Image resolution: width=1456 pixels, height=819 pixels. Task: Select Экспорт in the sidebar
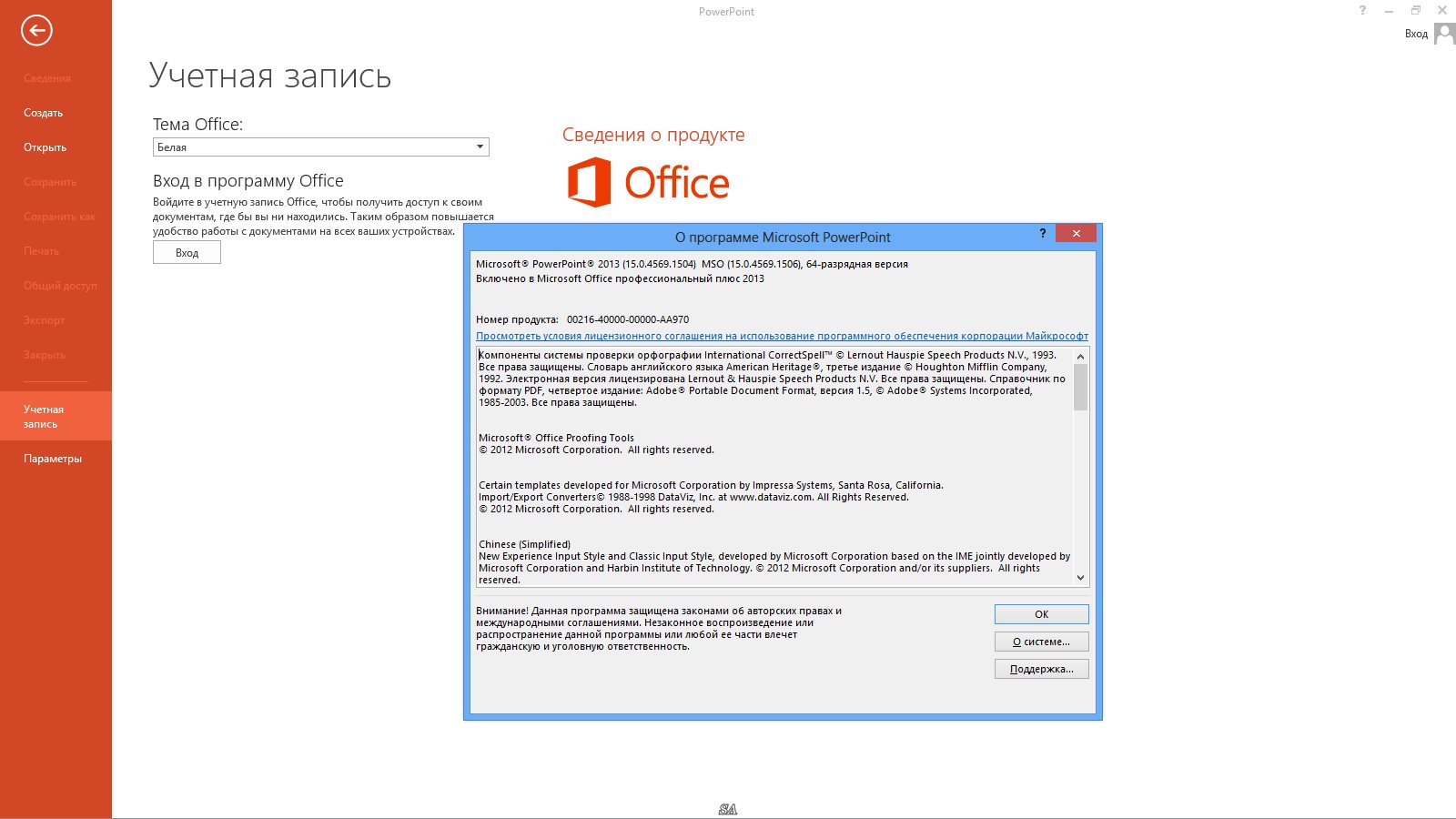click(x=45, y=320)
